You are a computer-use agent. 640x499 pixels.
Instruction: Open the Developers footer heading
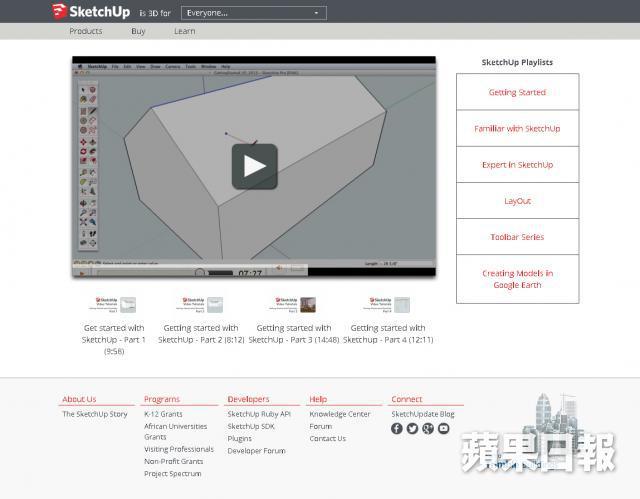pos(248,399)
